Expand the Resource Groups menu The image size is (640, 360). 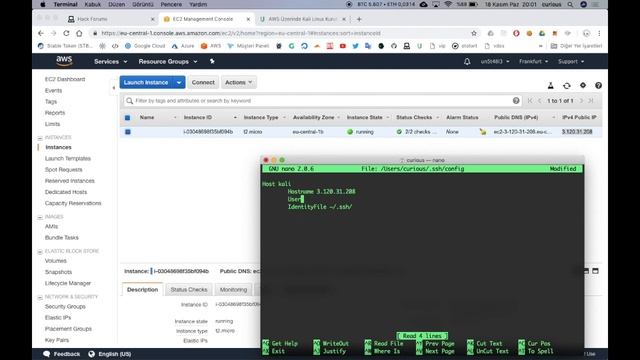pyautogui.click(x=168, y=62)
